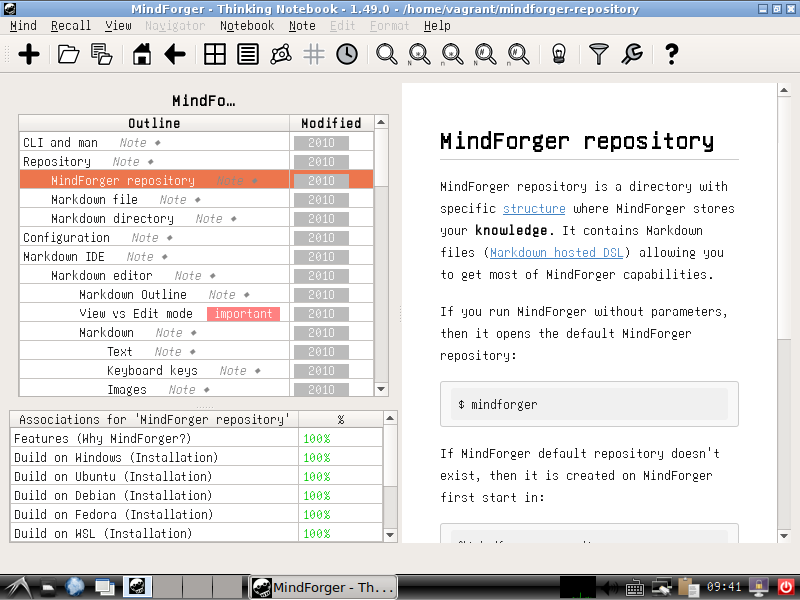Screen dimensions: 800x600
Task: Click the MindForger taskbar window button
Action: pos(323,588)
